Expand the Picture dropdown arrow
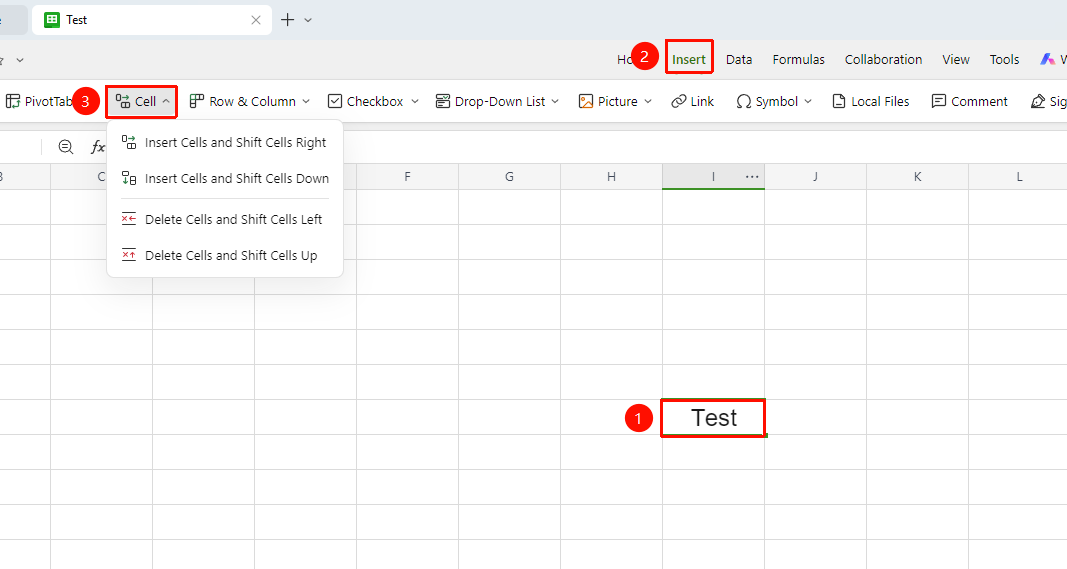The height and width of the screenshot is (569, 1067). click(648, 101)
